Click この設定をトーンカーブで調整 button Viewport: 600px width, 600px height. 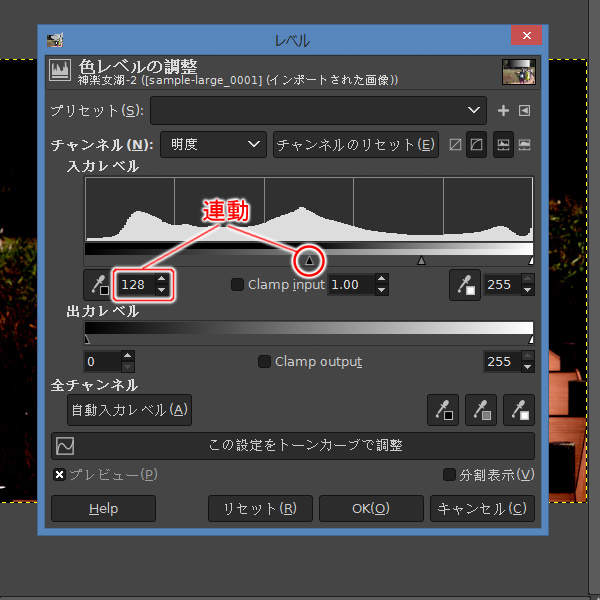coord(293,445)
